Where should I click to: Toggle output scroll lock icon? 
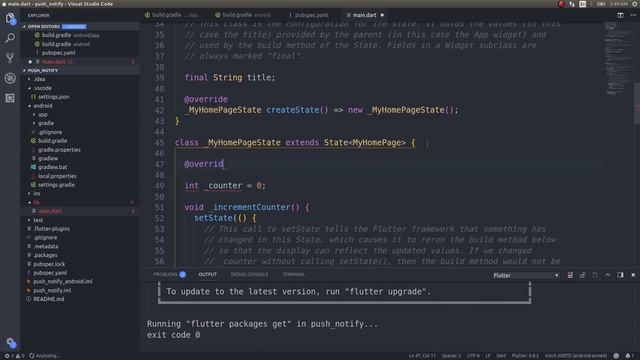[x=582, y=275]
